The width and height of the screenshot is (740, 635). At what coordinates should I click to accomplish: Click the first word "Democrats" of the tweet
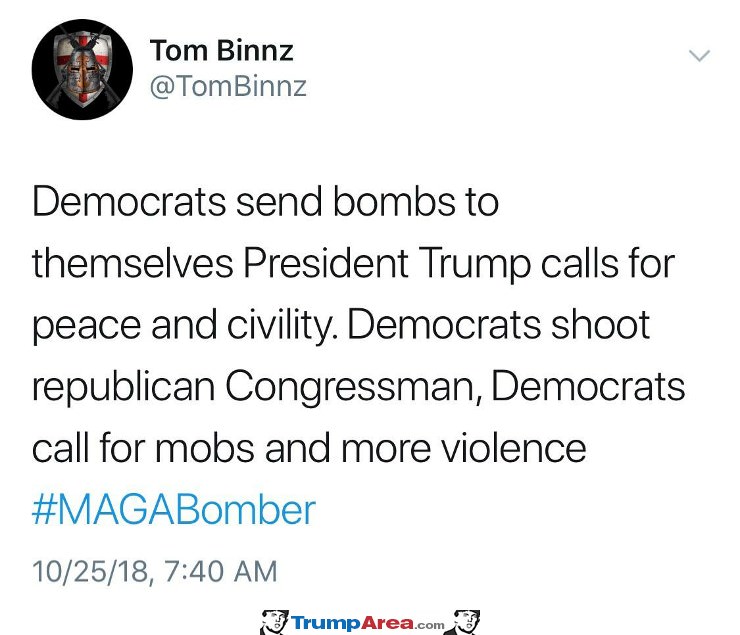pyautogui.click(x=129, y=202)
